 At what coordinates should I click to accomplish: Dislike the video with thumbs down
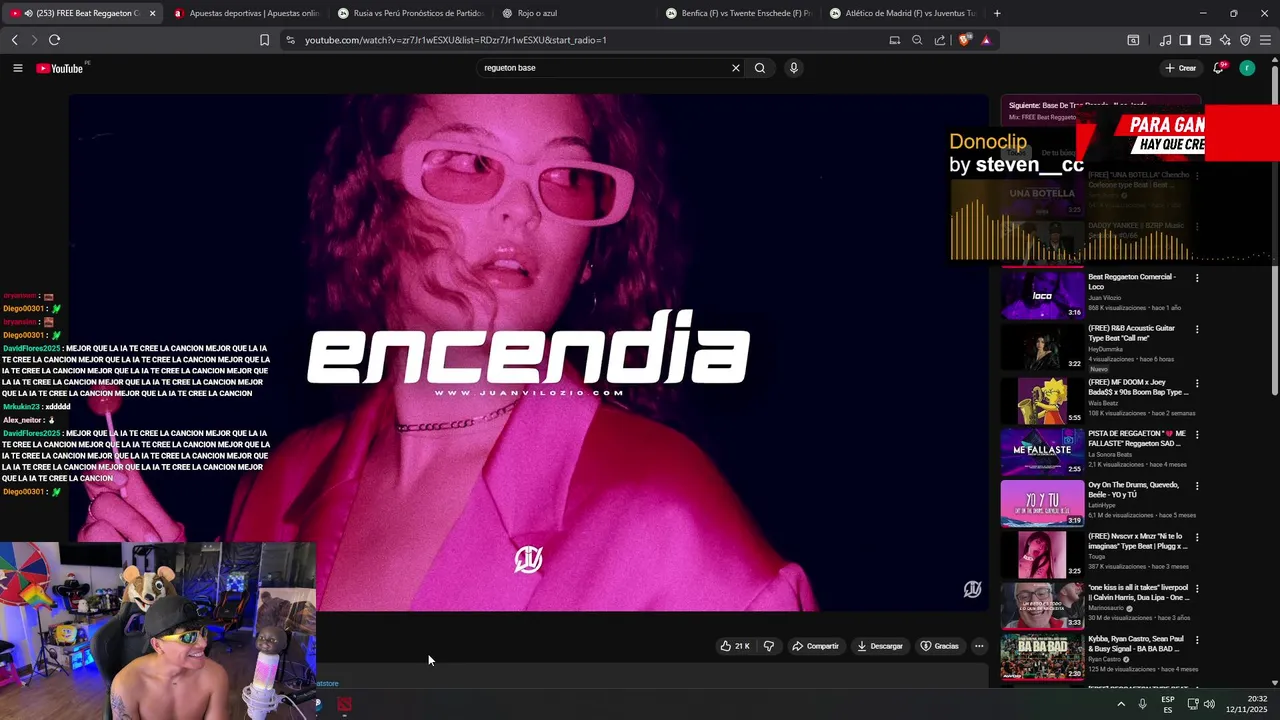click(768, 646)
